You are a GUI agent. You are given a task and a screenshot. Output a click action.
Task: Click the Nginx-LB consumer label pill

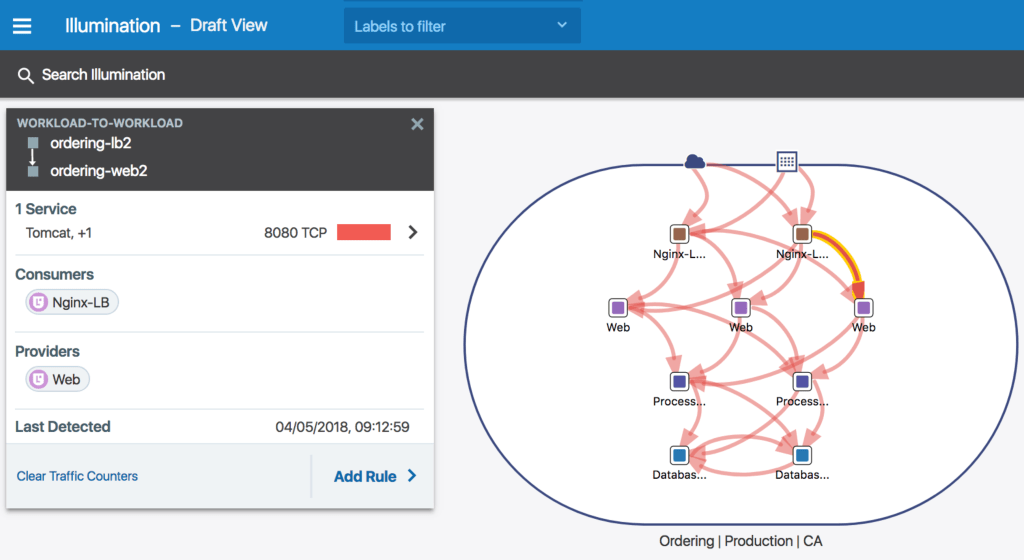pos(72,302)
